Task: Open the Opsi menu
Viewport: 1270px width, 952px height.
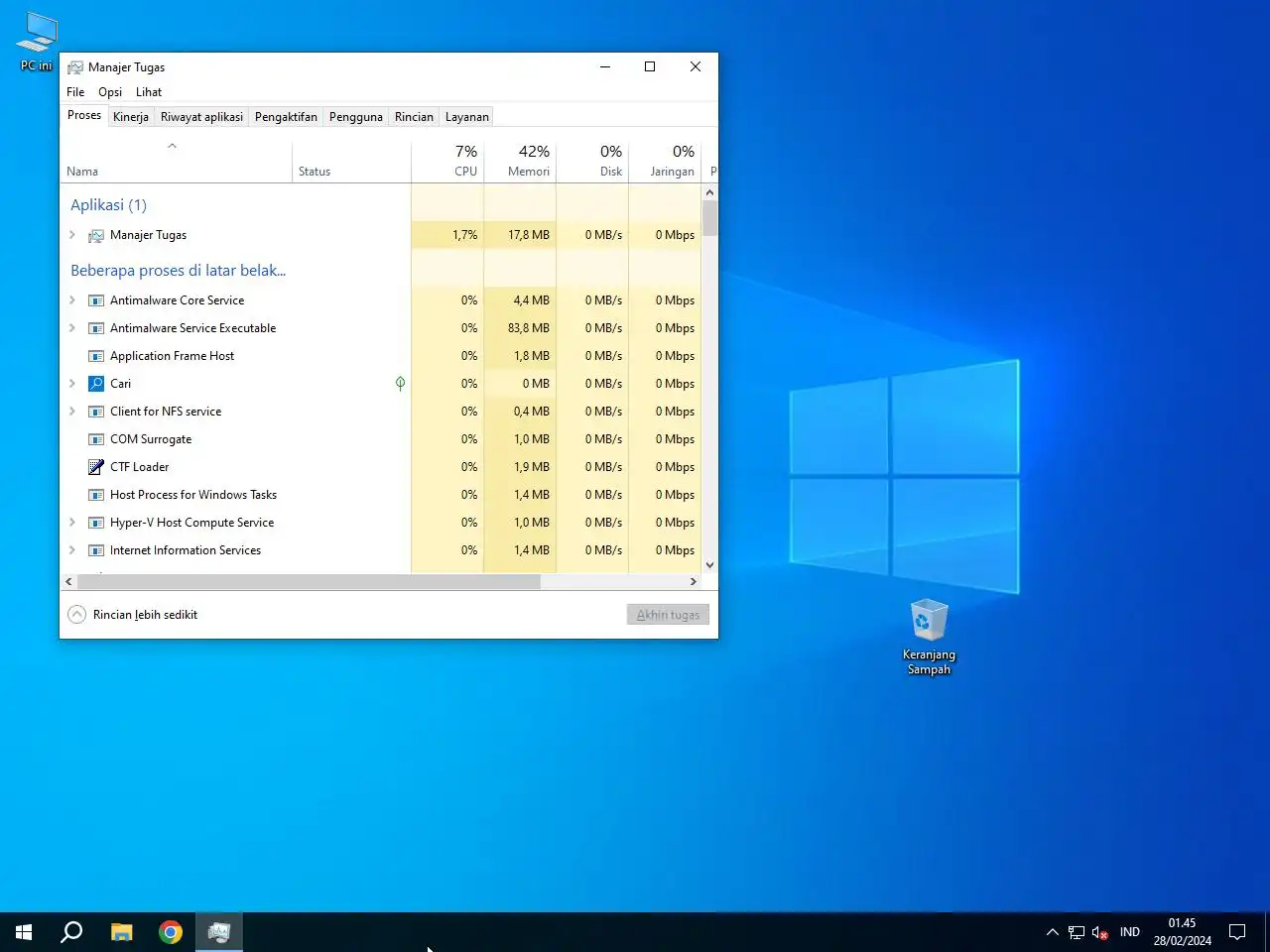Action: coord(110,92)
